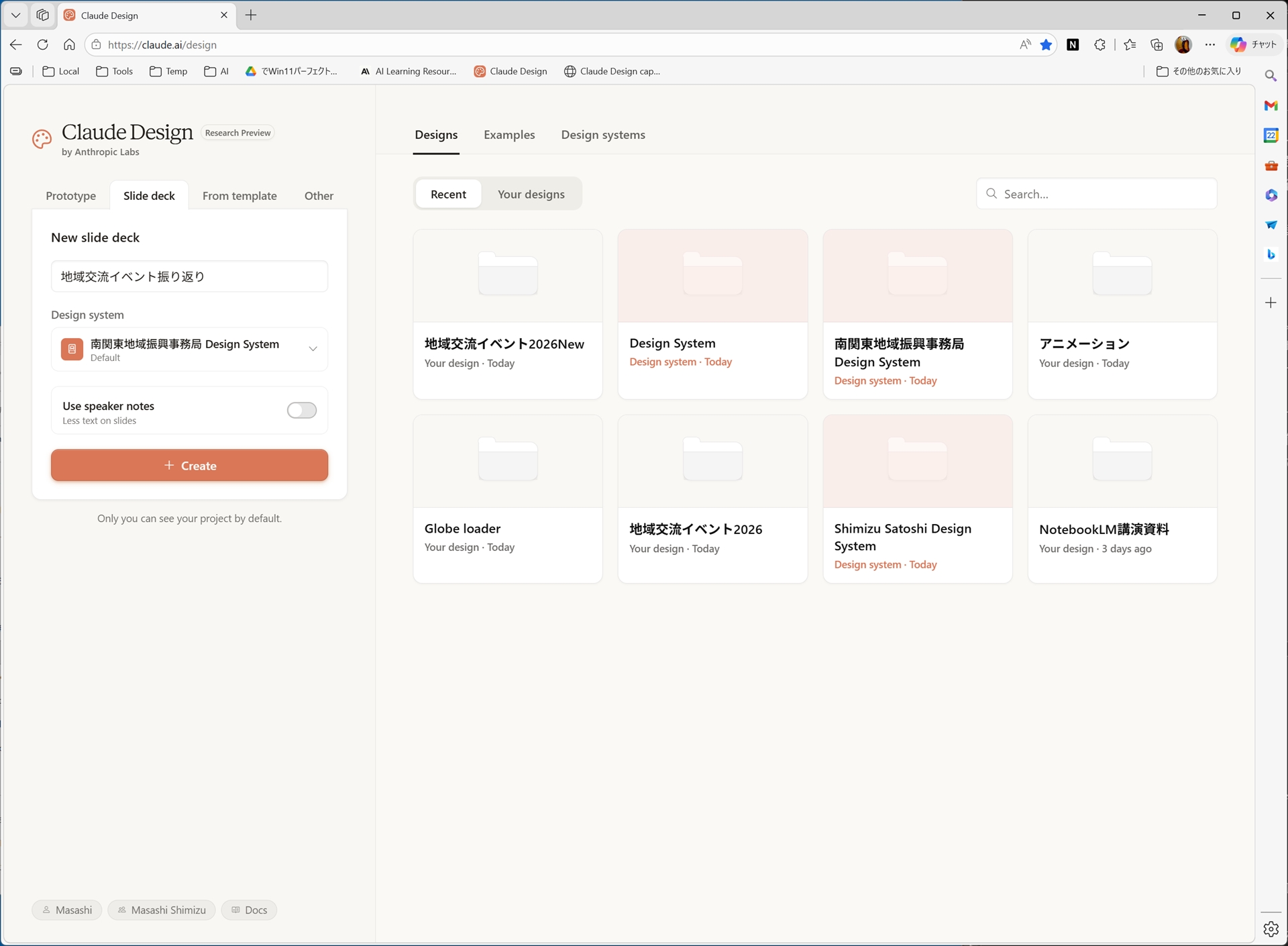The height and width of the screenshot is (946, 1288).
Task: Add a custom item to the sidebar
Action: pos(1271,303)
